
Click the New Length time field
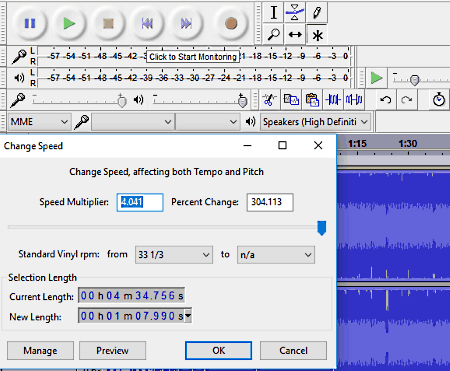tap(131, 316)
